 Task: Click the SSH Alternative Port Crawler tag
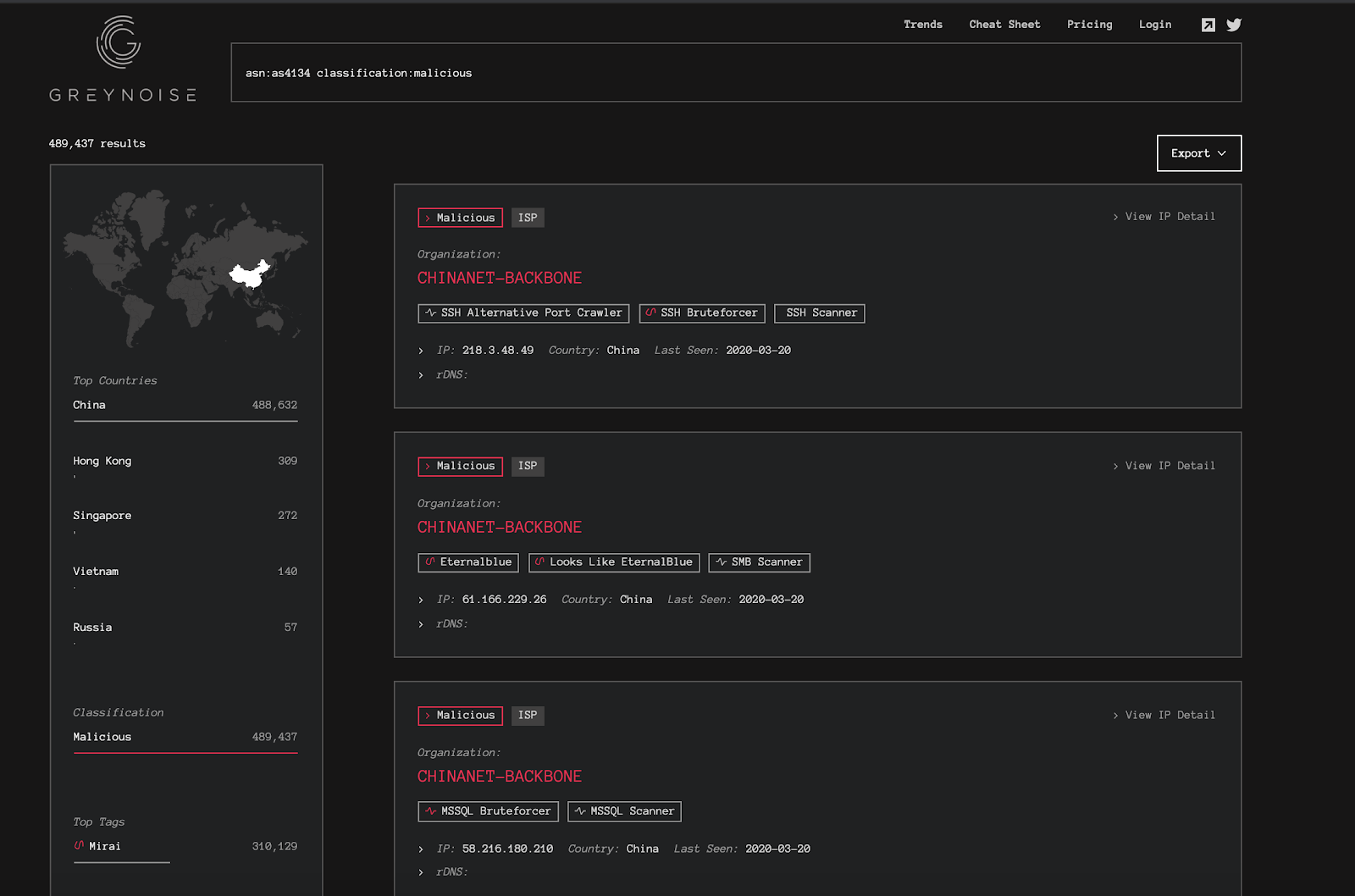(x=523, y=313)
